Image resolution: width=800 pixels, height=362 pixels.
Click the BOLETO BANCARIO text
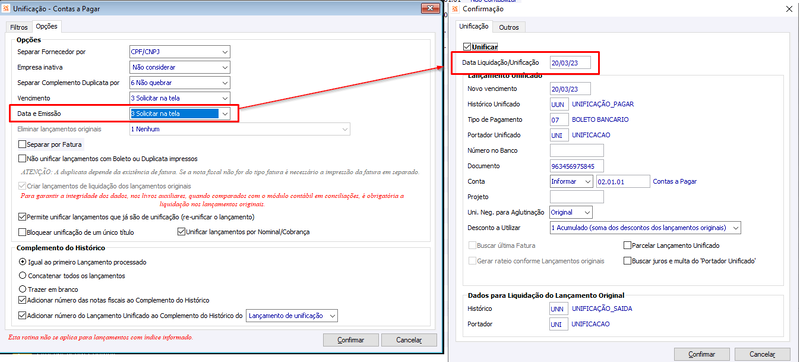pos(601,120)
